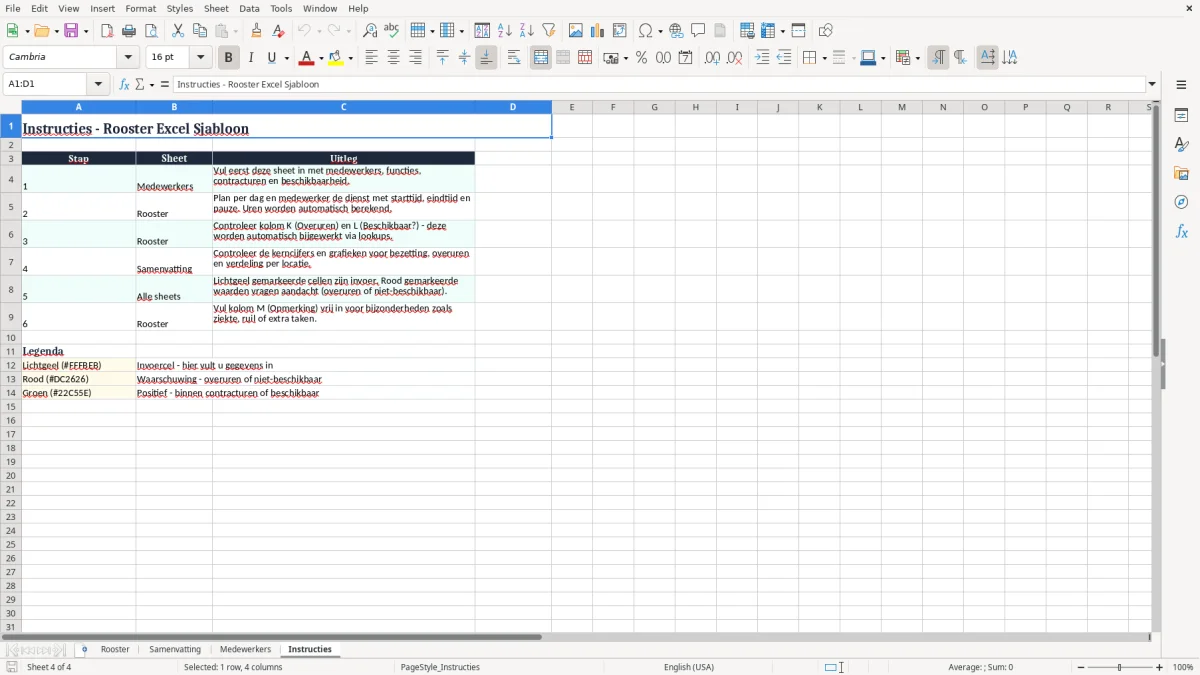Switch to the Samenvatting sheet tab
This screenshot has height=675, width=1200.
coord(175,650)
